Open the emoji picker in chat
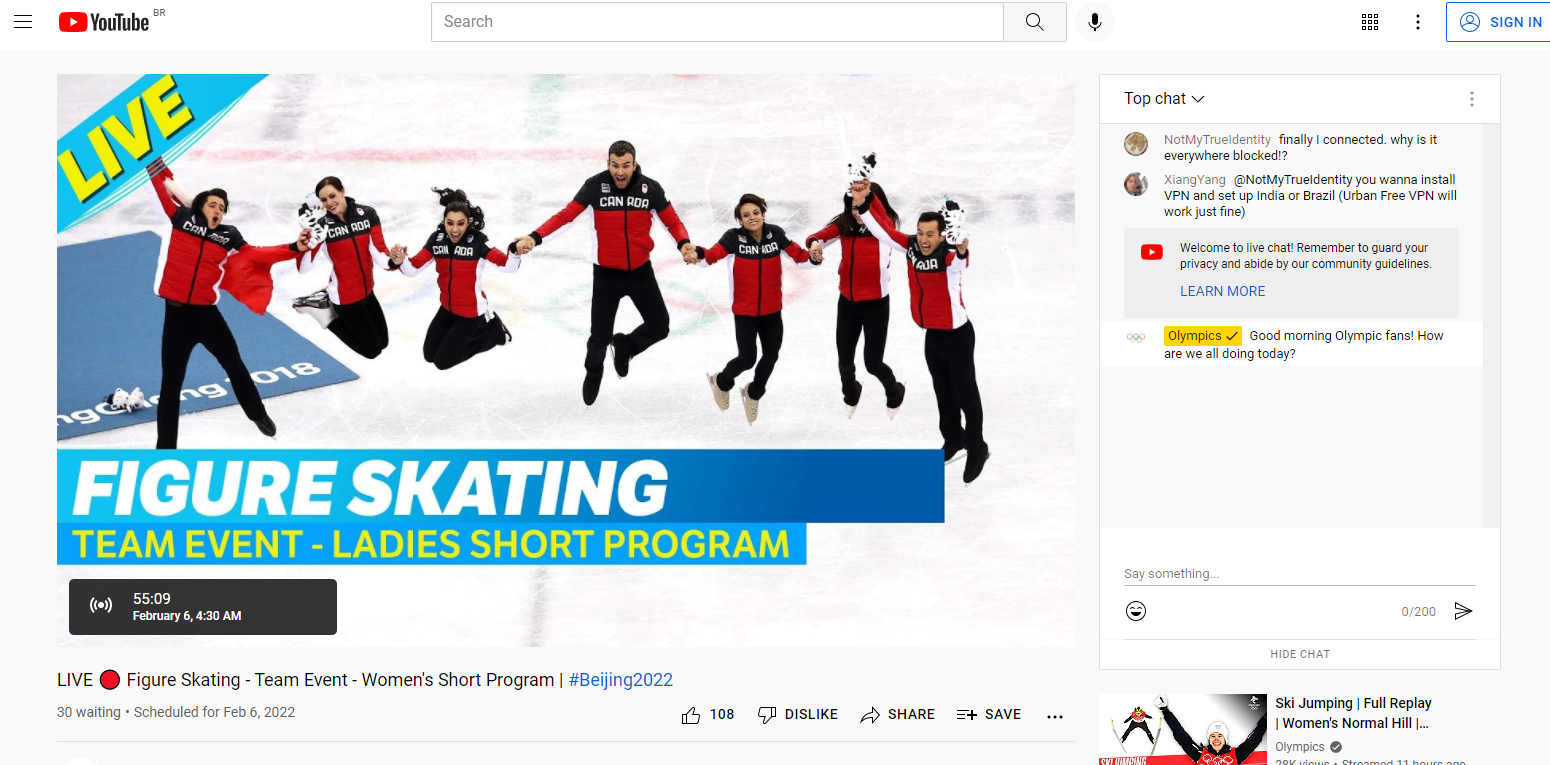The image size is (1550, 765). (x=1136, y=611)
